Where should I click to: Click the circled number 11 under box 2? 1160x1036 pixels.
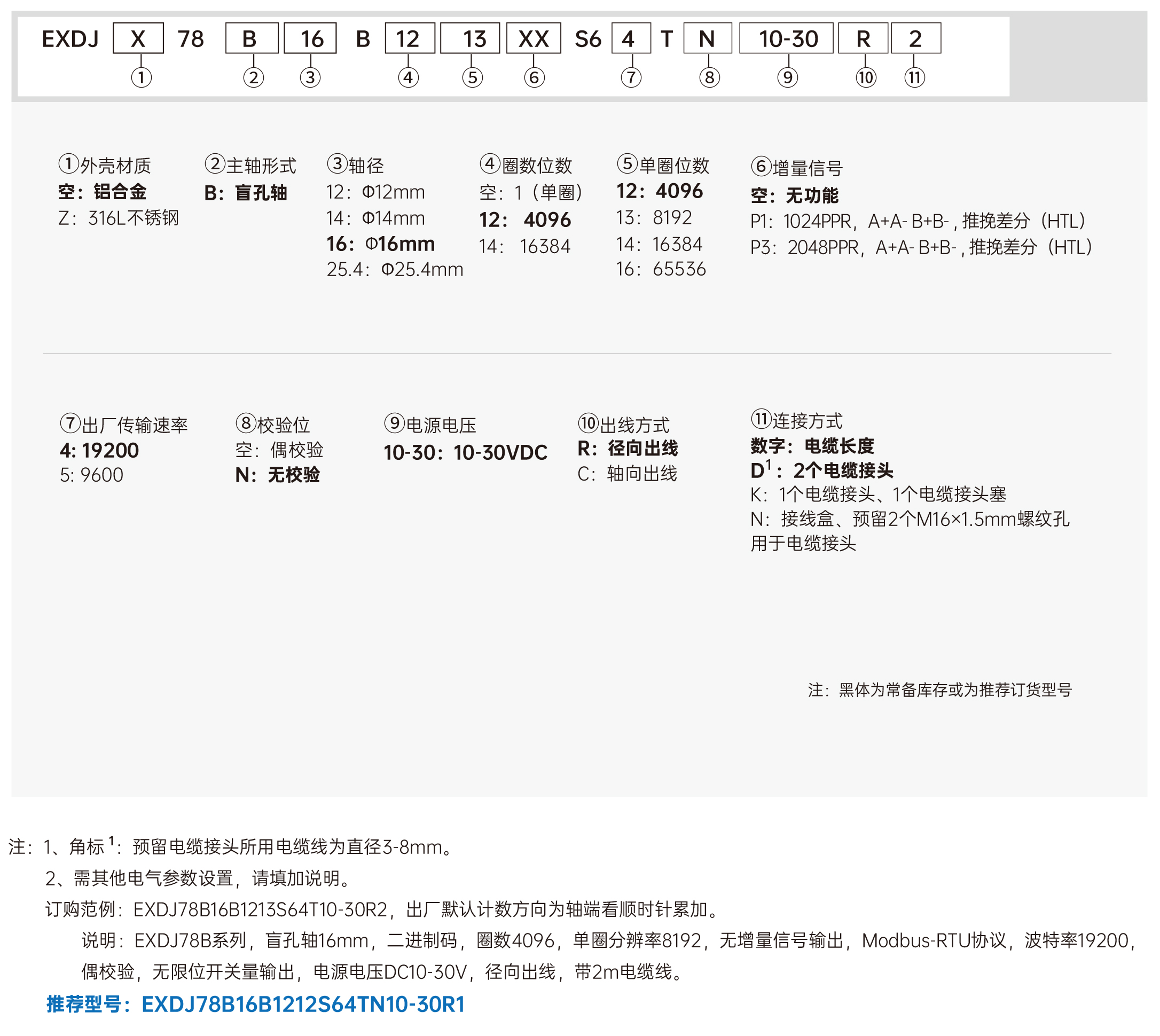click(x=915, y=77)
